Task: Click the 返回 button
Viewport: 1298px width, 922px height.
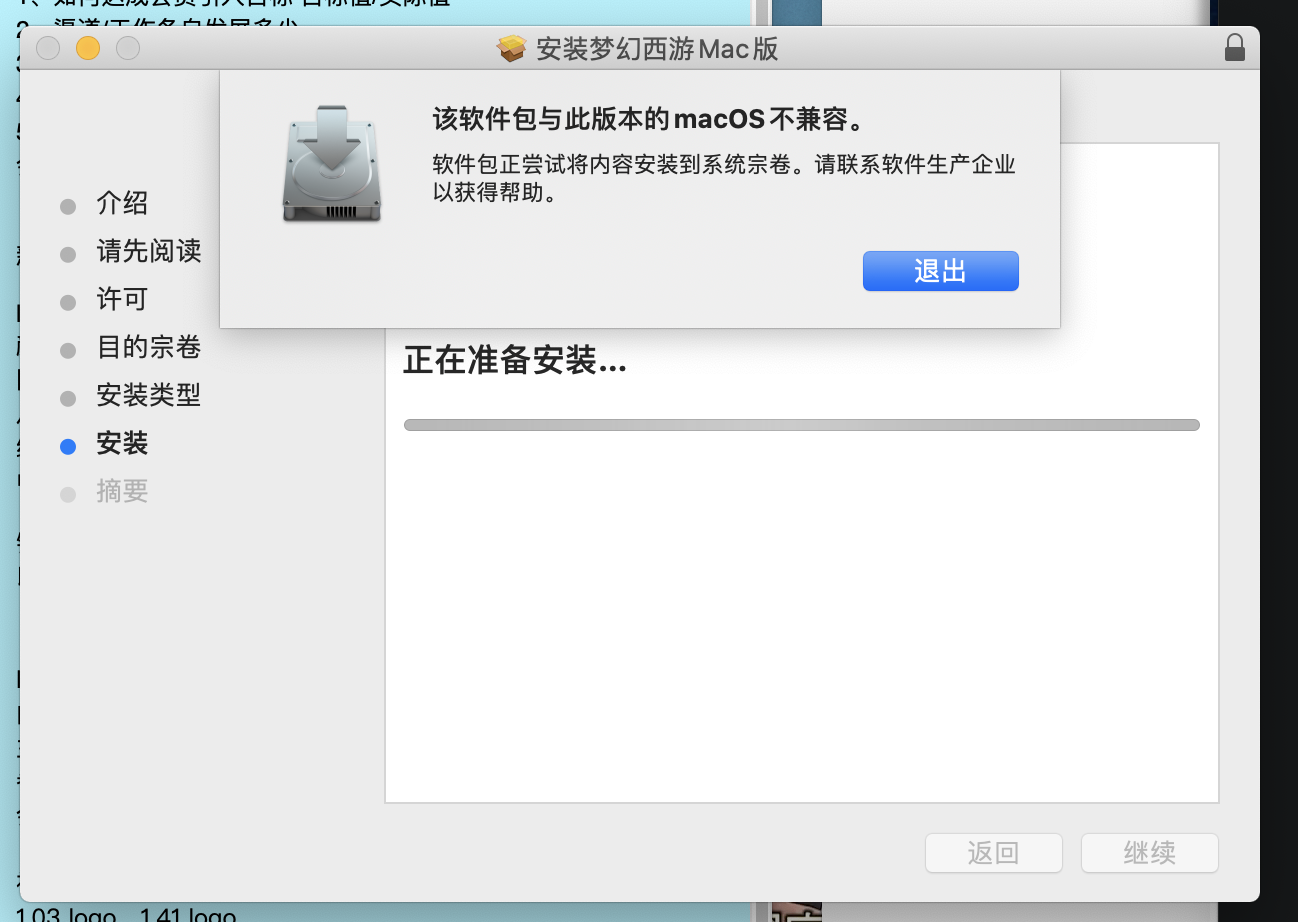Action: coord(994,853)
